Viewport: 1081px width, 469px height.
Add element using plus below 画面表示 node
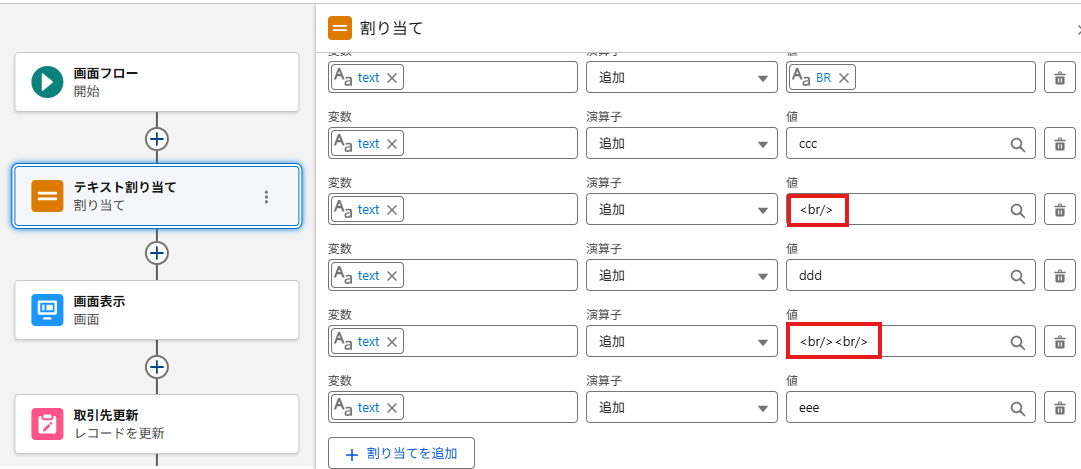[156, 367]
